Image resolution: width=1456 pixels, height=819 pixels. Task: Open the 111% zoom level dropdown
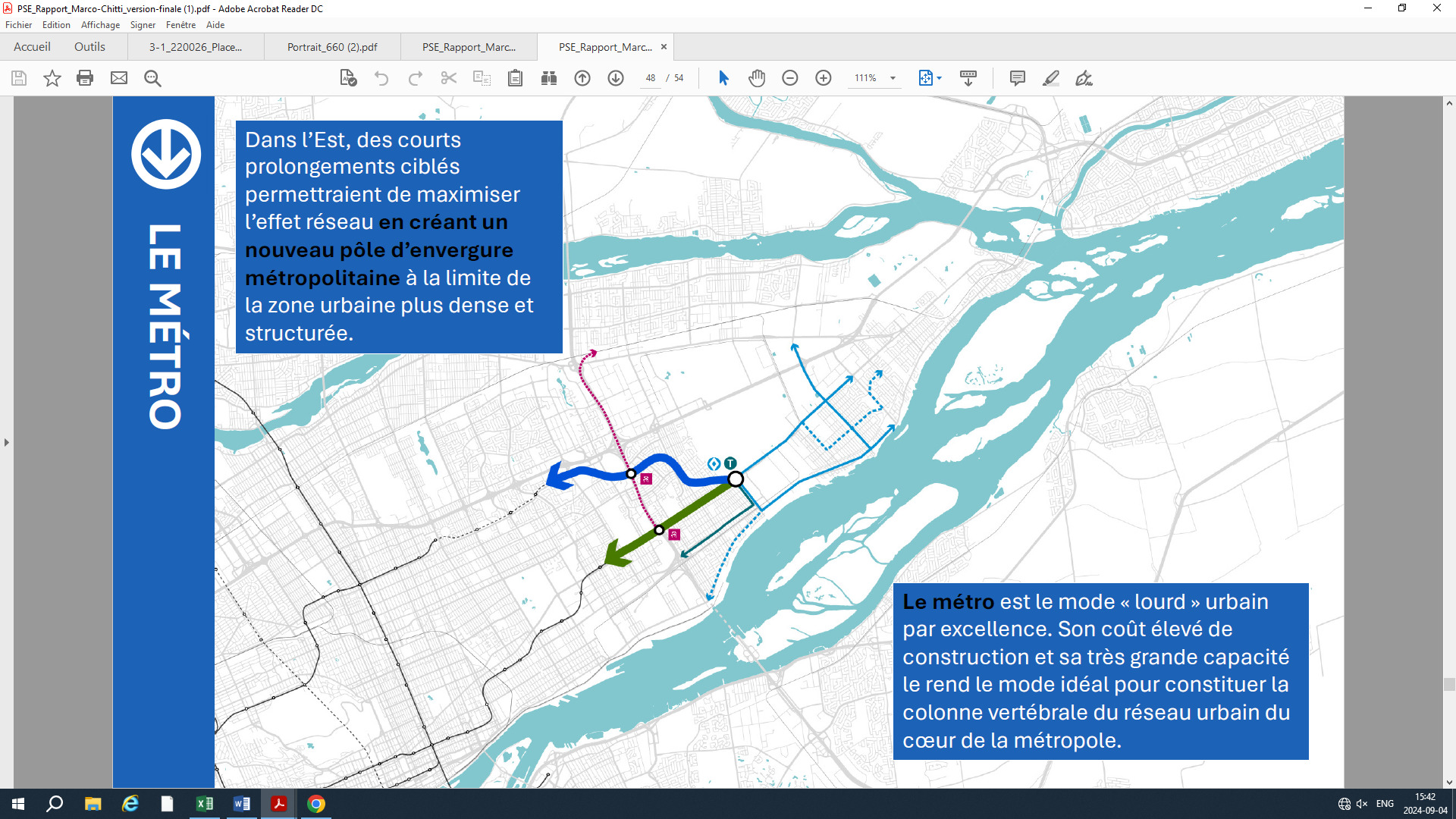point(893,78)
